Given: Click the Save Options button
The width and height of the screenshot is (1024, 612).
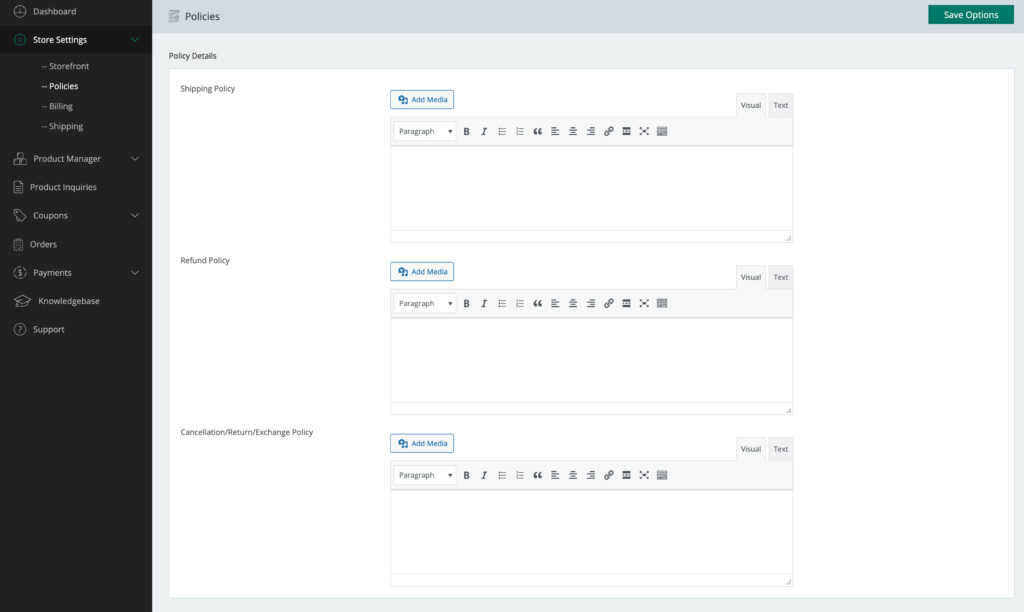Looking at the screenshot, I should tap(970, 15).
